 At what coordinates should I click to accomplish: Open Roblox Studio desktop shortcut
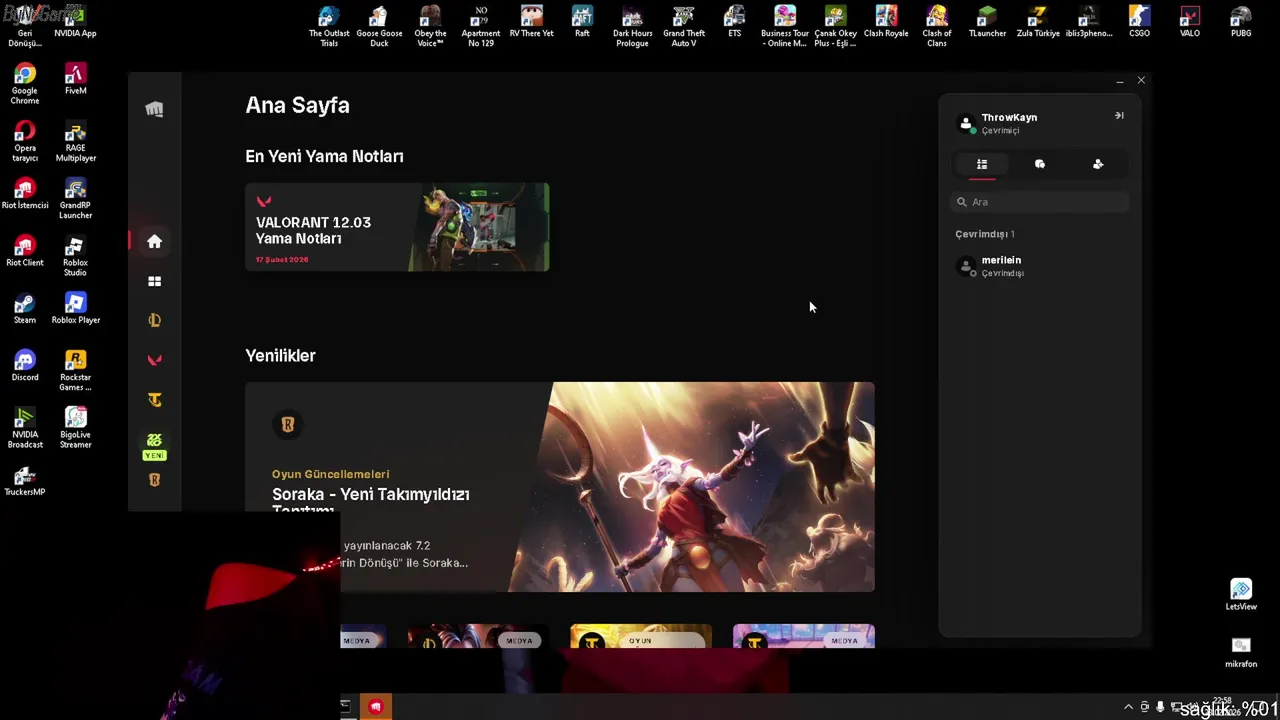(x=75, y=255)
